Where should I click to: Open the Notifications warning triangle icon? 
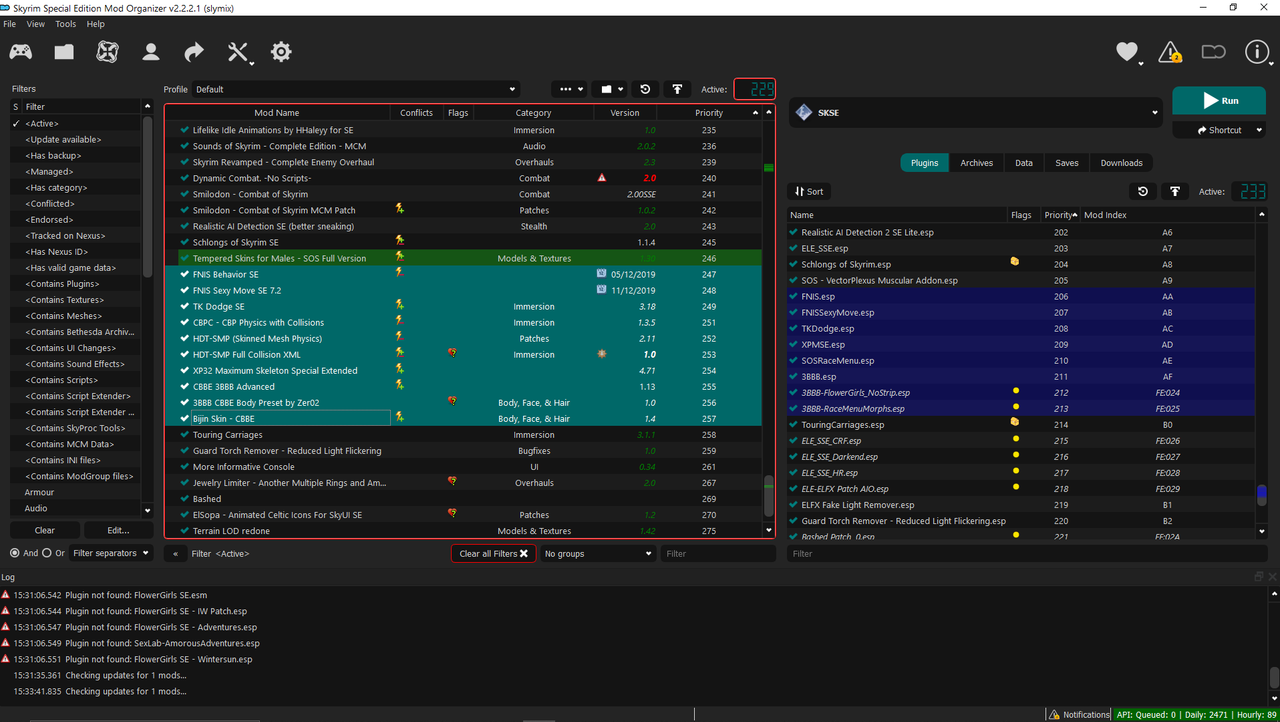[1170, 52]
